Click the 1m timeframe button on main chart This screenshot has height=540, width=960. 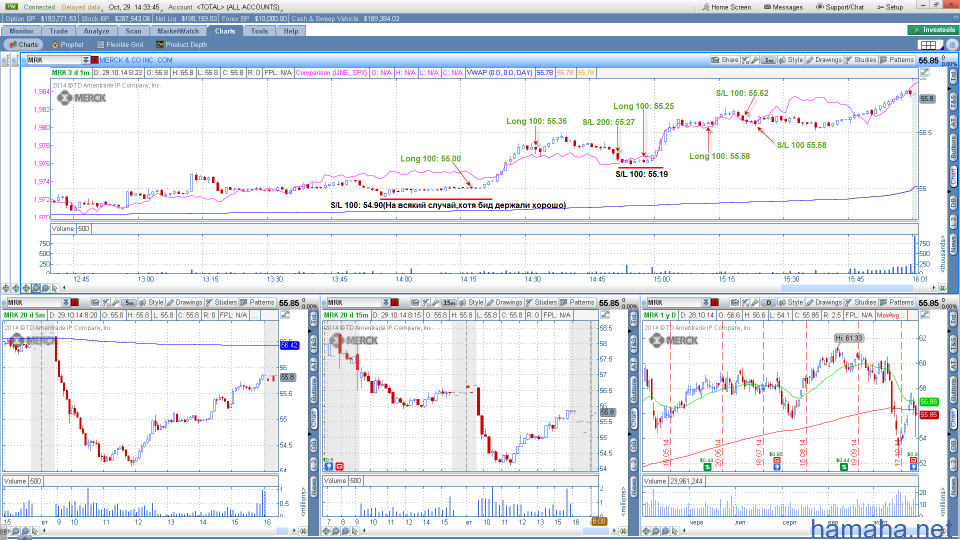(768, 60)
